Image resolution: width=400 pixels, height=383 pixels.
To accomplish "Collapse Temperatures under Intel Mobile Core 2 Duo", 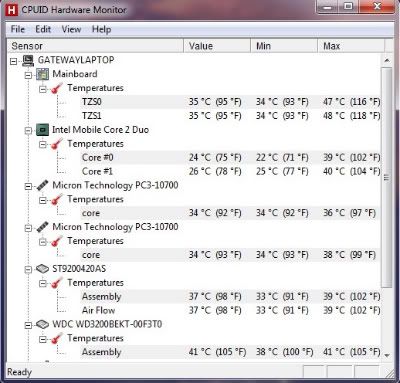I will (43, 145).
